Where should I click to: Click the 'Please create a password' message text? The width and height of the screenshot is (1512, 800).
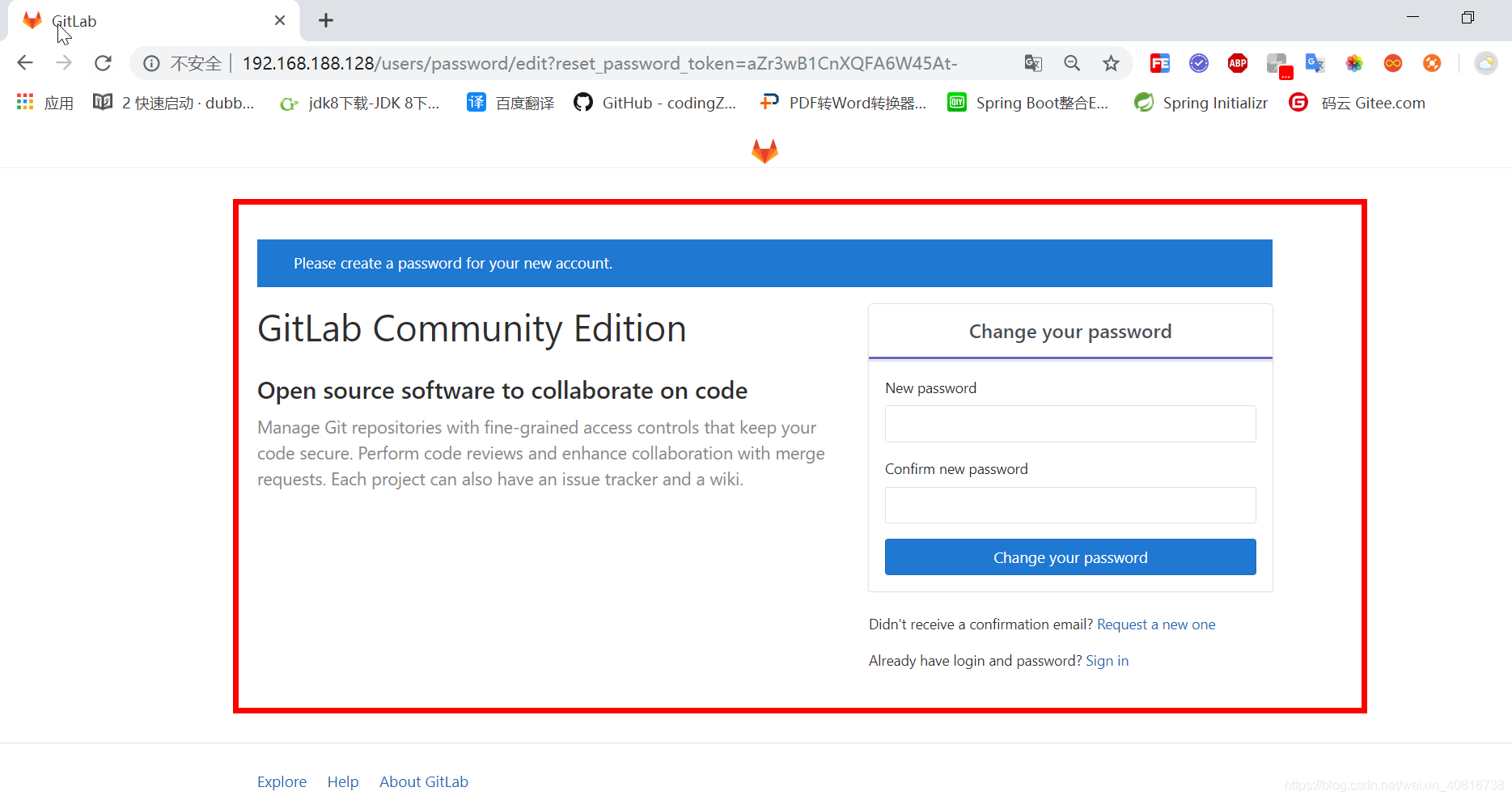pos(453,264)
